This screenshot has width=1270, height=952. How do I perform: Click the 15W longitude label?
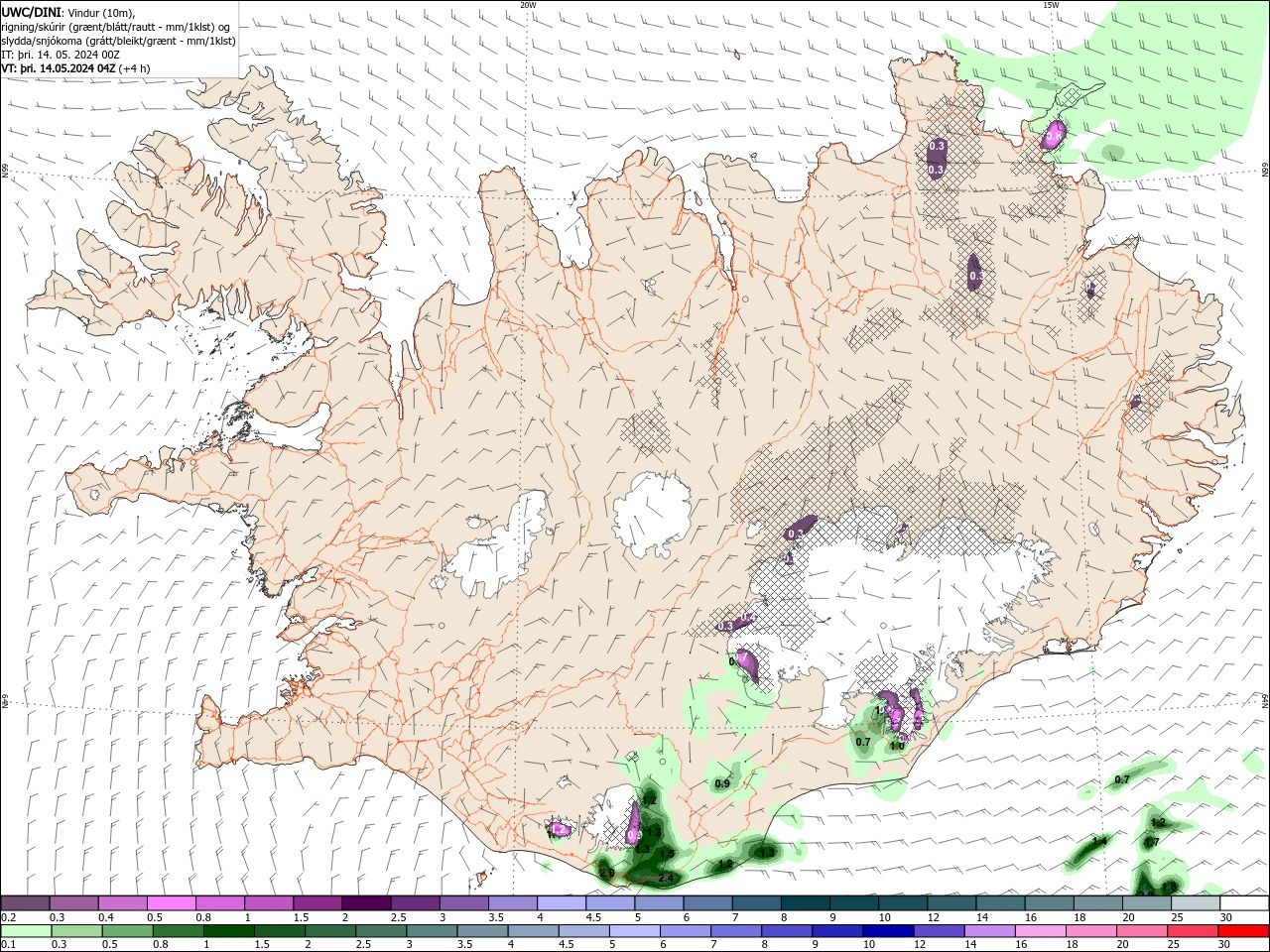(1051, 5)
